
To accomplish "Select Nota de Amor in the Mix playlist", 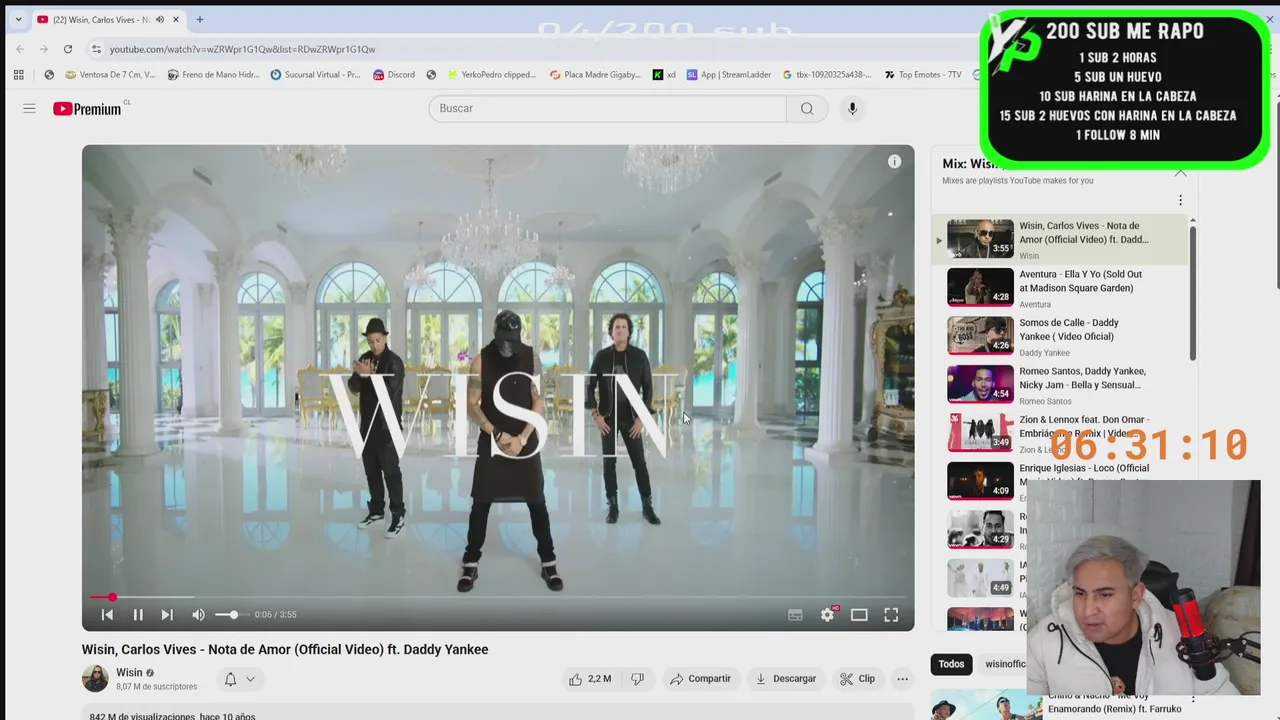I will [x=1059, y=240].
